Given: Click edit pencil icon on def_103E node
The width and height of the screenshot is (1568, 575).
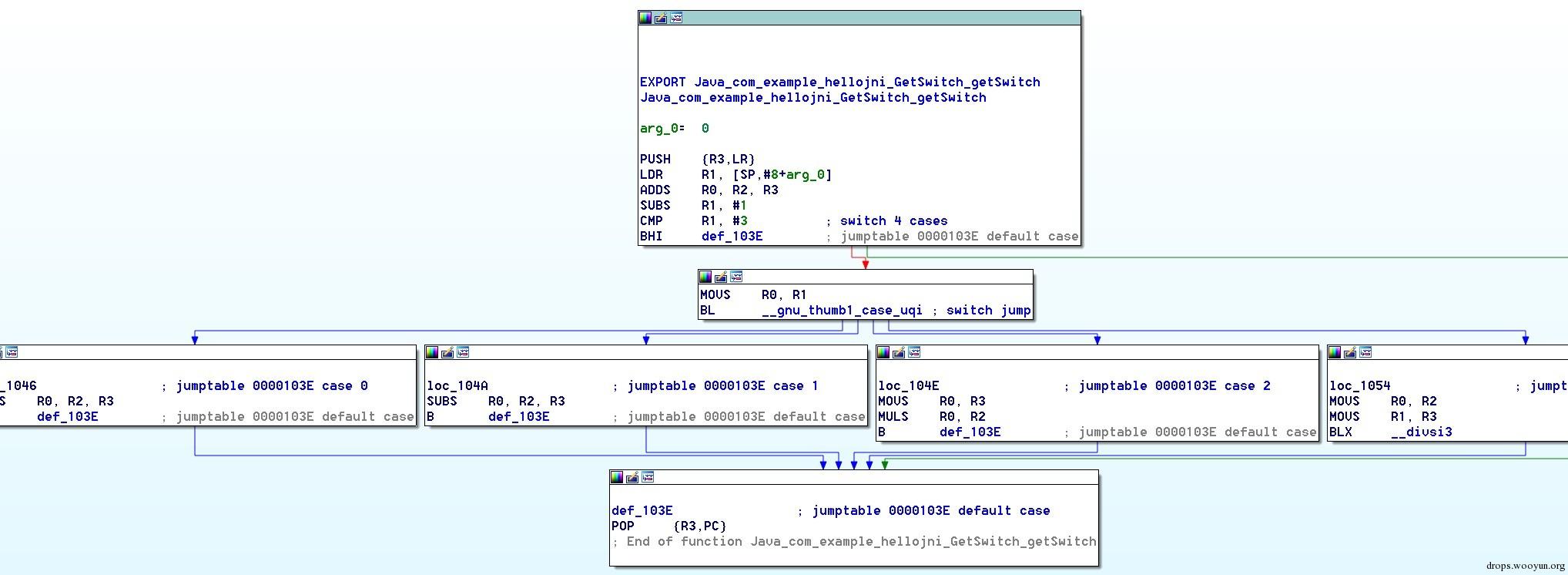Looking at the screenshot, I should [x=632, y=477].
